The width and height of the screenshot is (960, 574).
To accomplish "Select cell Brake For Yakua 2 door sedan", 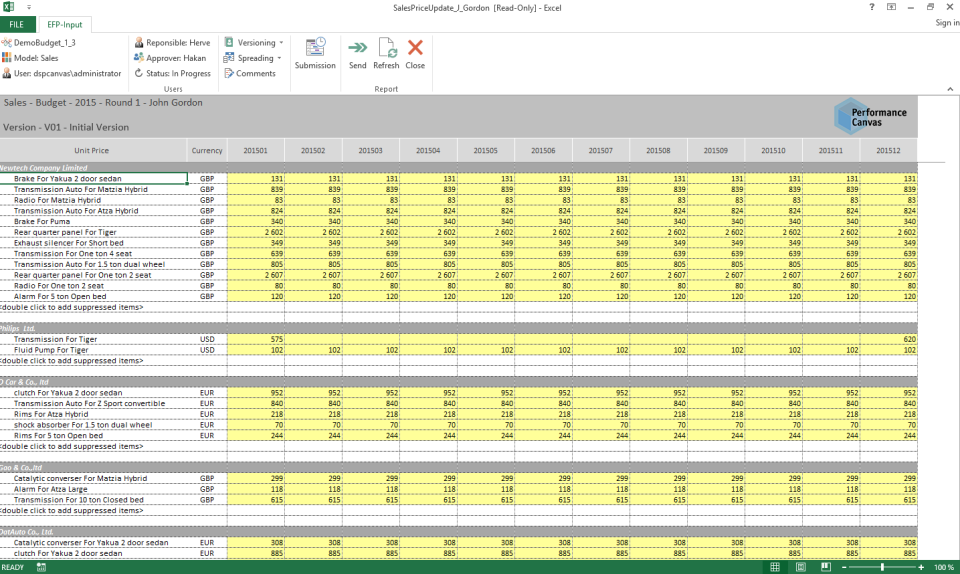I will (x=94, y=179).
